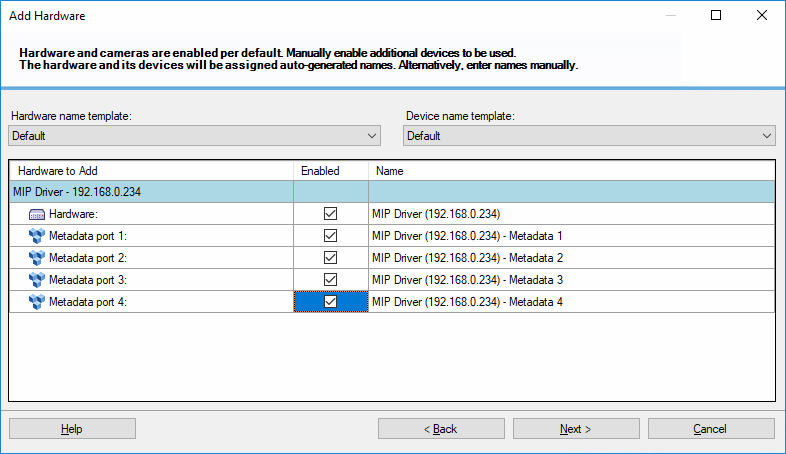Click the Enabled column header
Screen dimensions: 786x454
pos(331,171)
